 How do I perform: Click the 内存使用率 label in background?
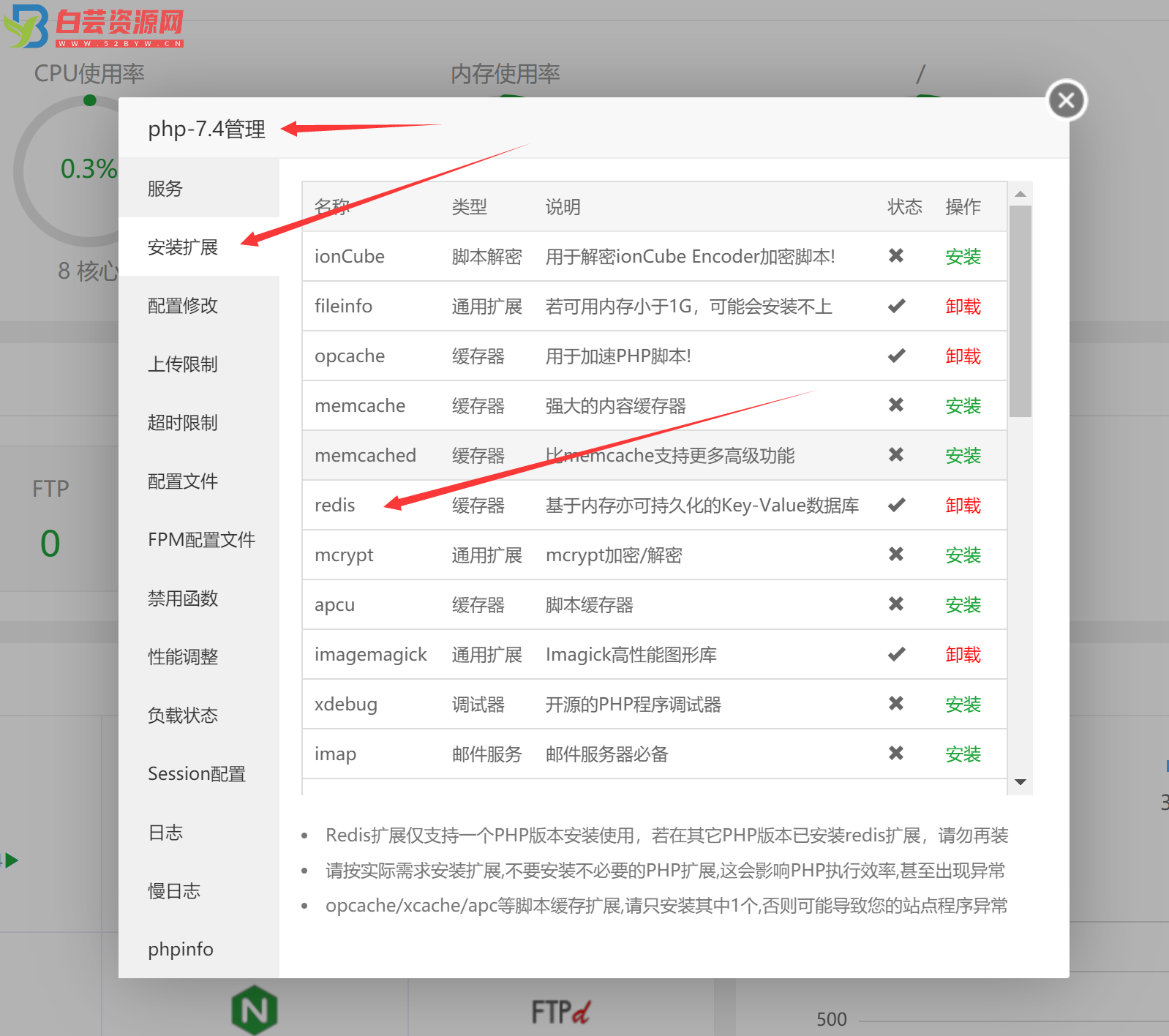[x=505, y=74]
